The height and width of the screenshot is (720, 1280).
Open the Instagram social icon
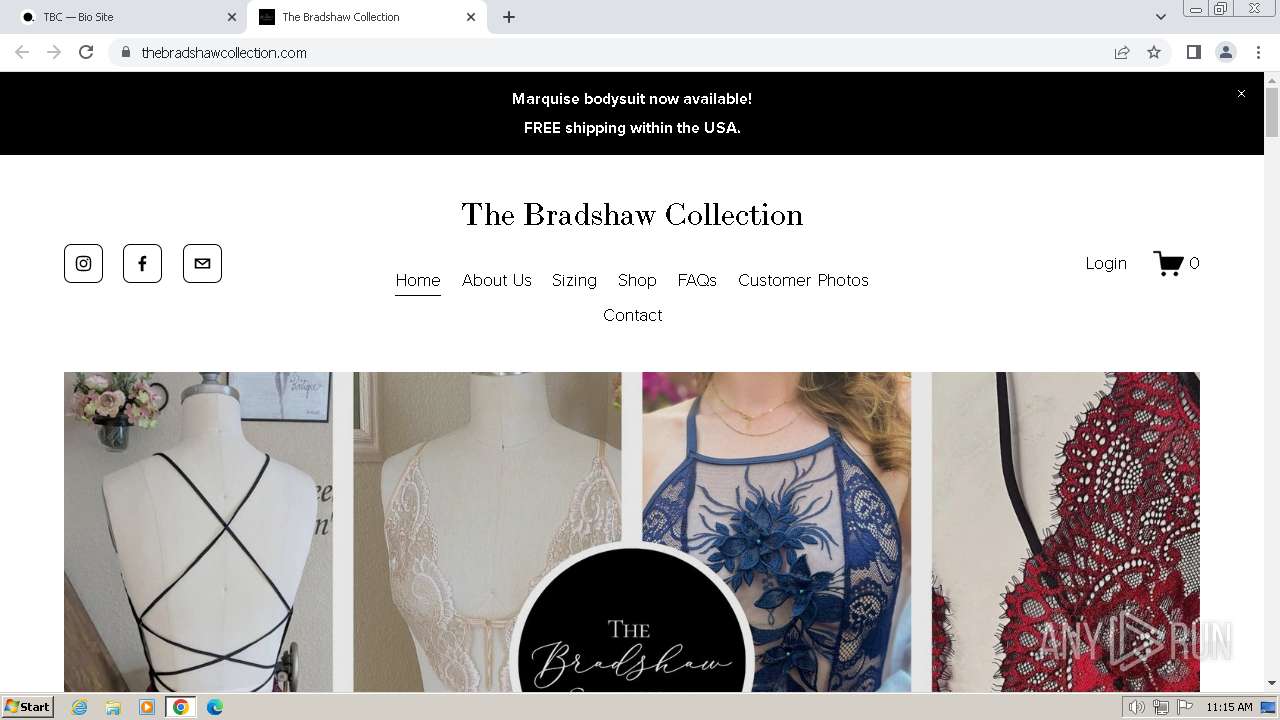(83, 264)
